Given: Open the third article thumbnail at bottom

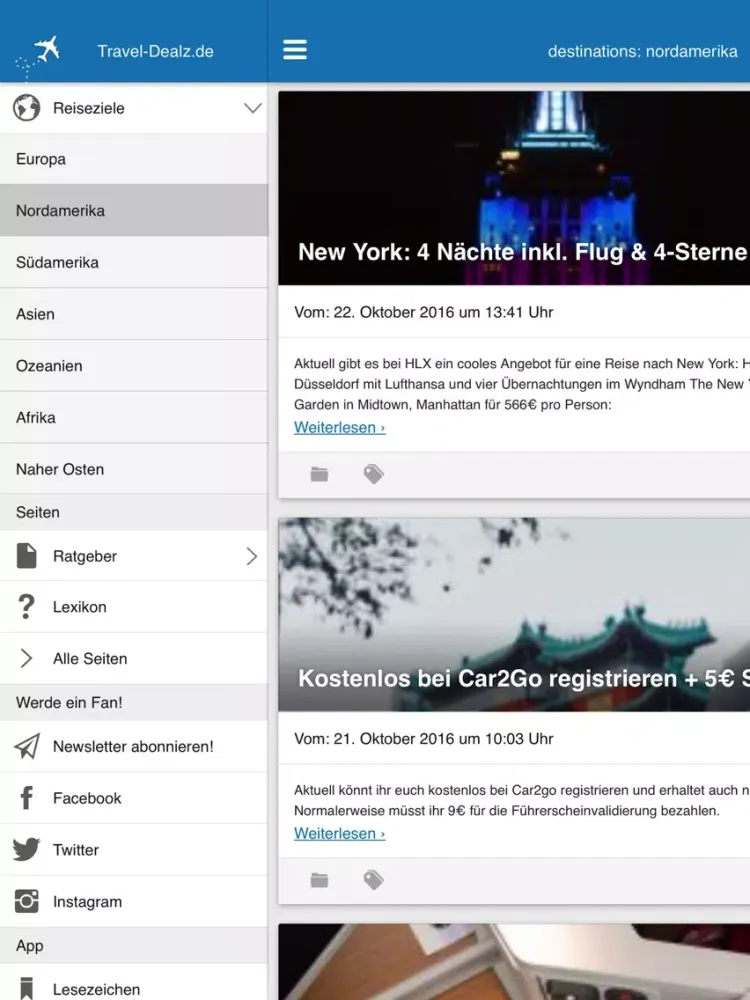Looking at the screenshot, I should [514, 962].
